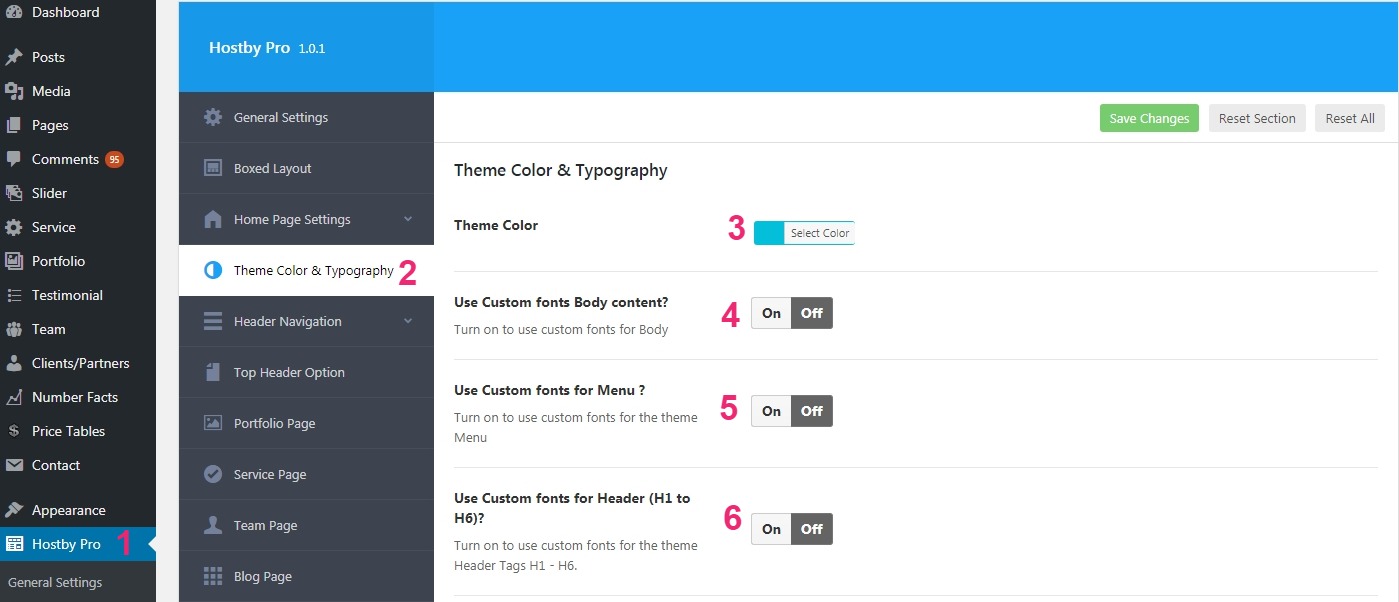Open the Hostby Pro submenu General Settings
The image size is (1399, 602).
(x=55, y=582)
